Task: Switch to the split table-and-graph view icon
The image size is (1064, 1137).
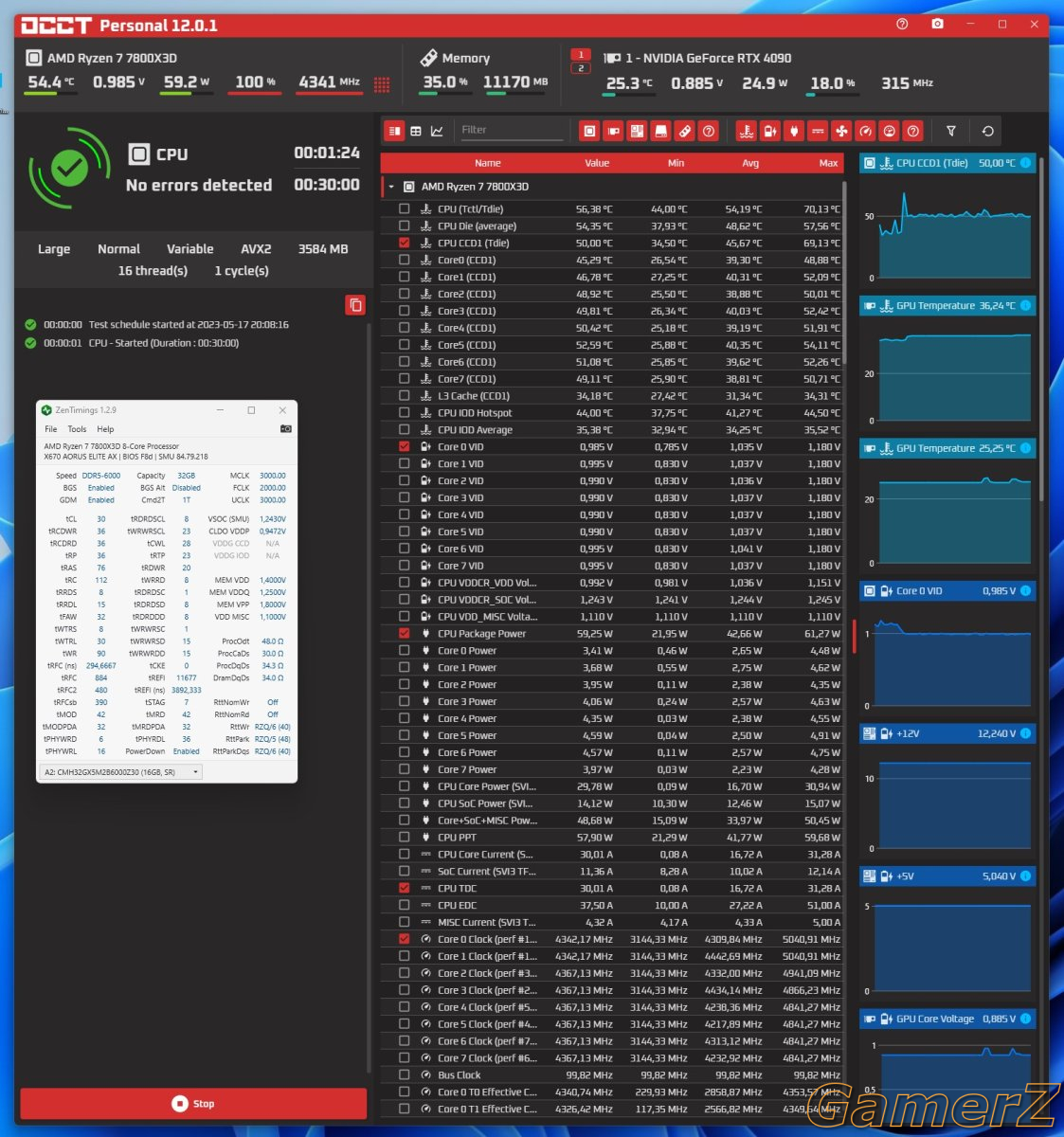Action: tap(395, 131)
